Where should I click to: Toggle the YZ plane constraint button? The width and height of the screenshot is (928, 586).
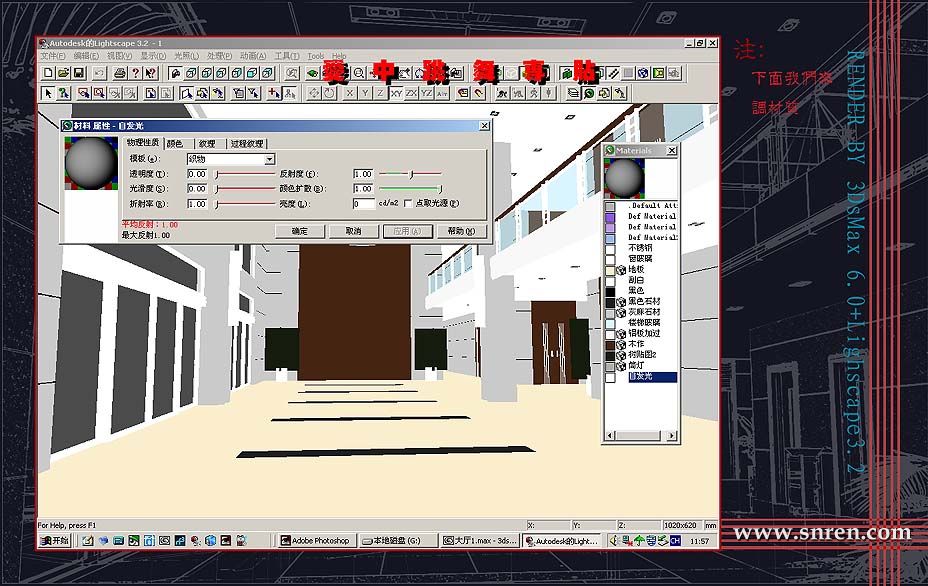(x=426, y=93)
